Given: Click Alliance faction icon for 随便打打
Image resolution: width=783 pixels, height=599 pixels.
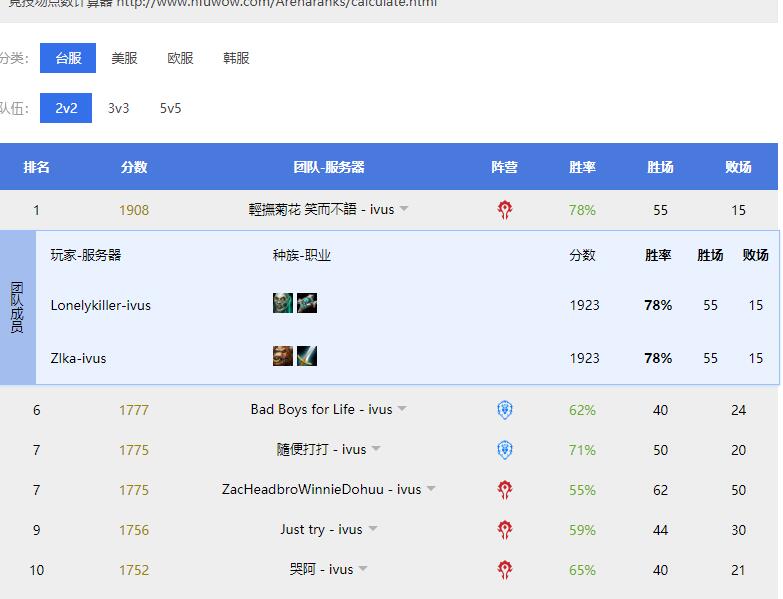Looking at the screenshot, I should pos(505,450).
